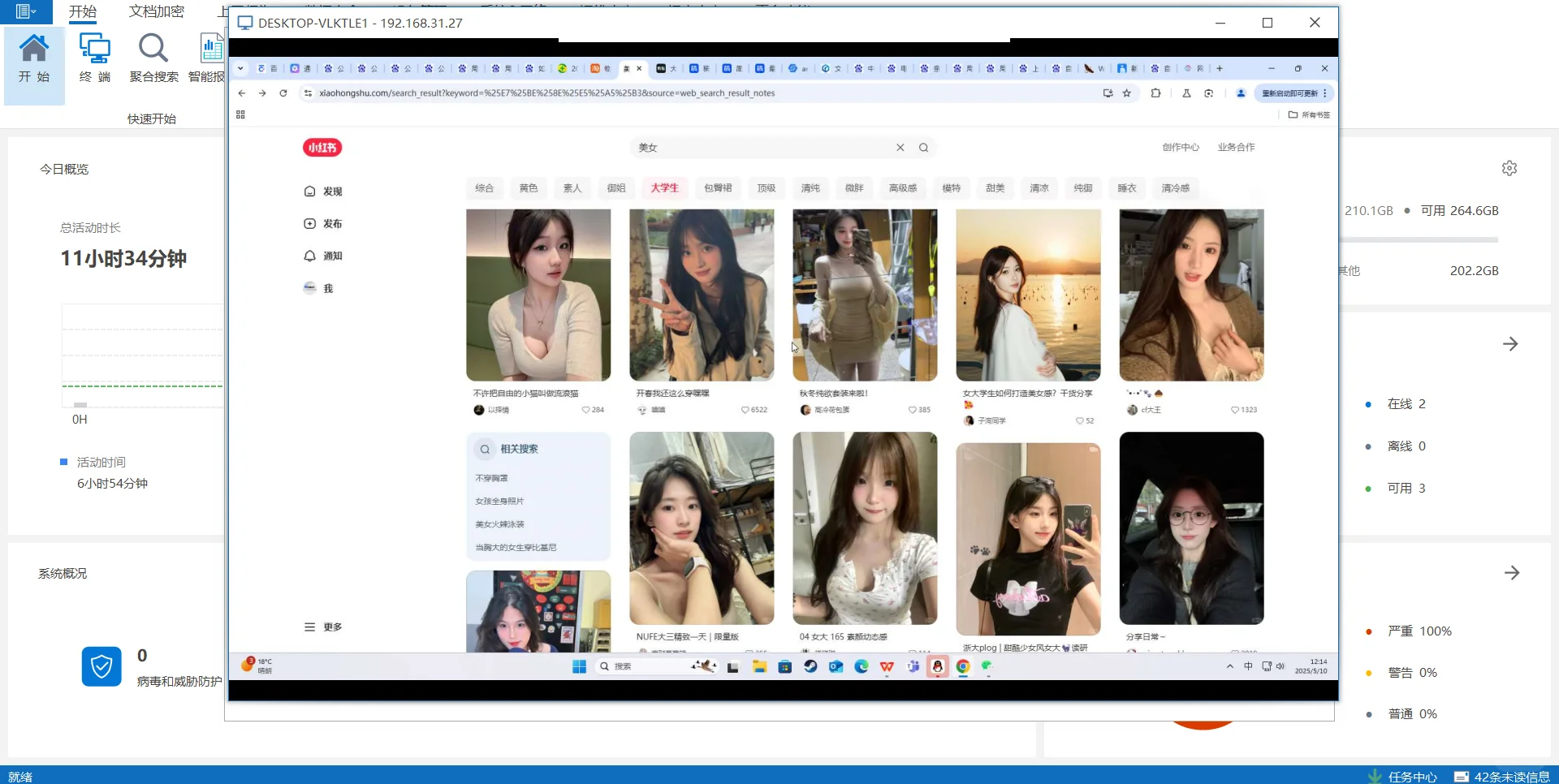This screenshot has width=1559, height=784.
Task: Reload the page in remote browser
Action: (x=283, y=93)
